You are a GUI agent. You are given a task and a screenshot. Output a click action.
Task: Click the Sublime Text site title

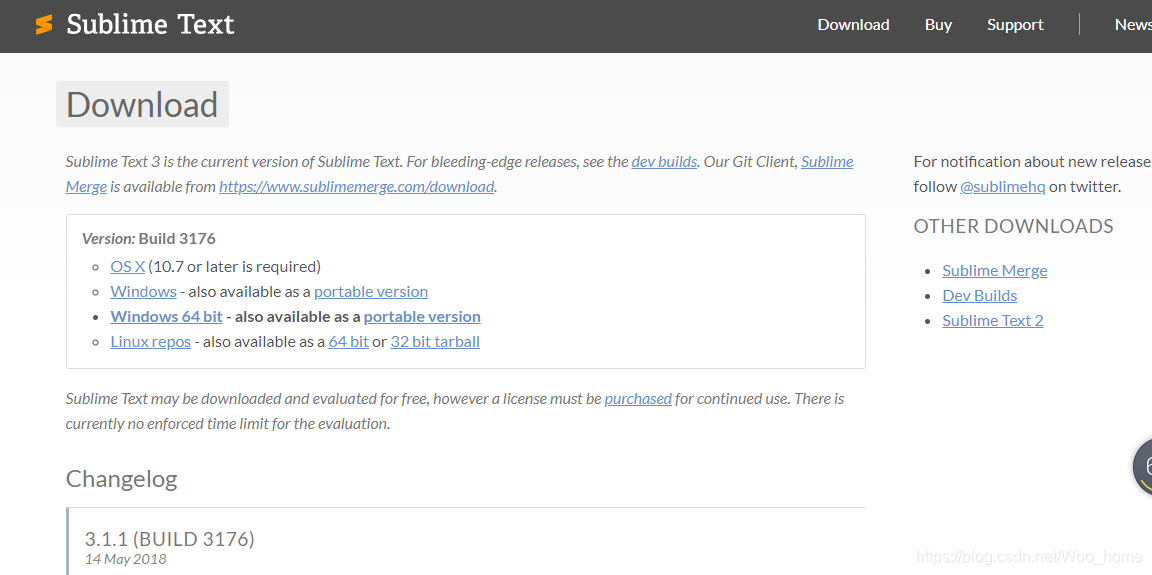point(150,25)
